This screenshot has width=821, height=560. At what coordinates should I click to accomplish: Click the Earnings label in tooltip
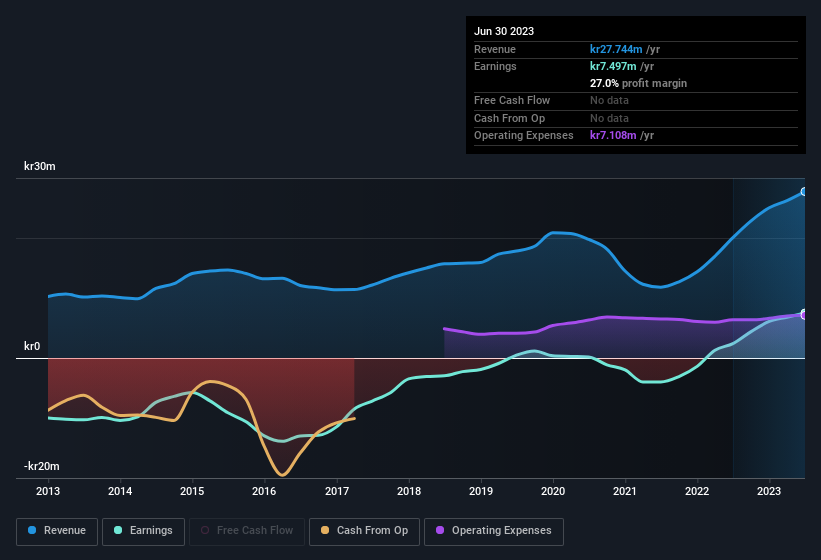point(495,66)
